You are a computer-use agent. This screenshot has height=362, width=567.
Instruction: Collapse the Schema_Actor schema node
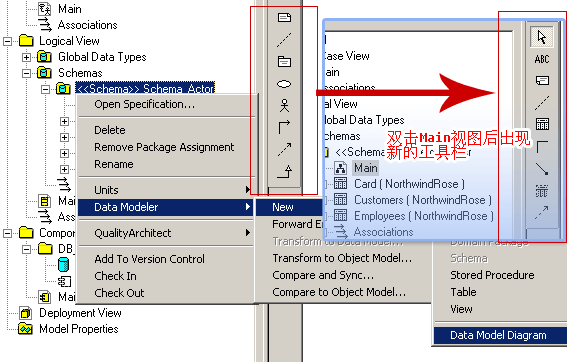[45, 89]
